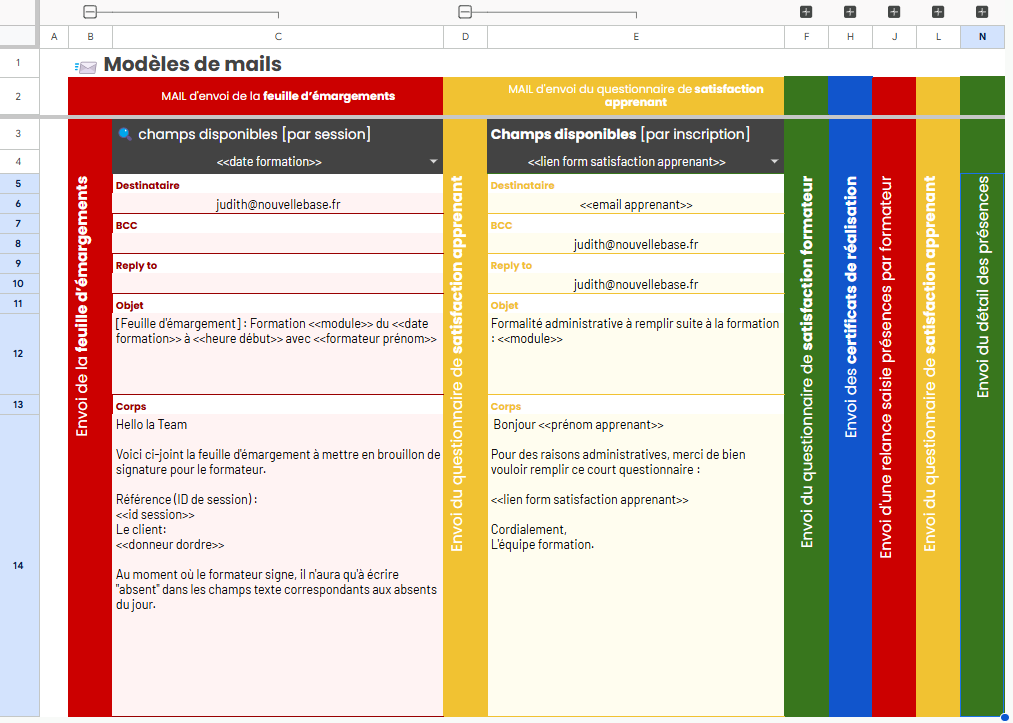This screenshot has width=1013, height=723.
Task: Click the magnifier icon before champs disponibles
Action: point(125,134)
